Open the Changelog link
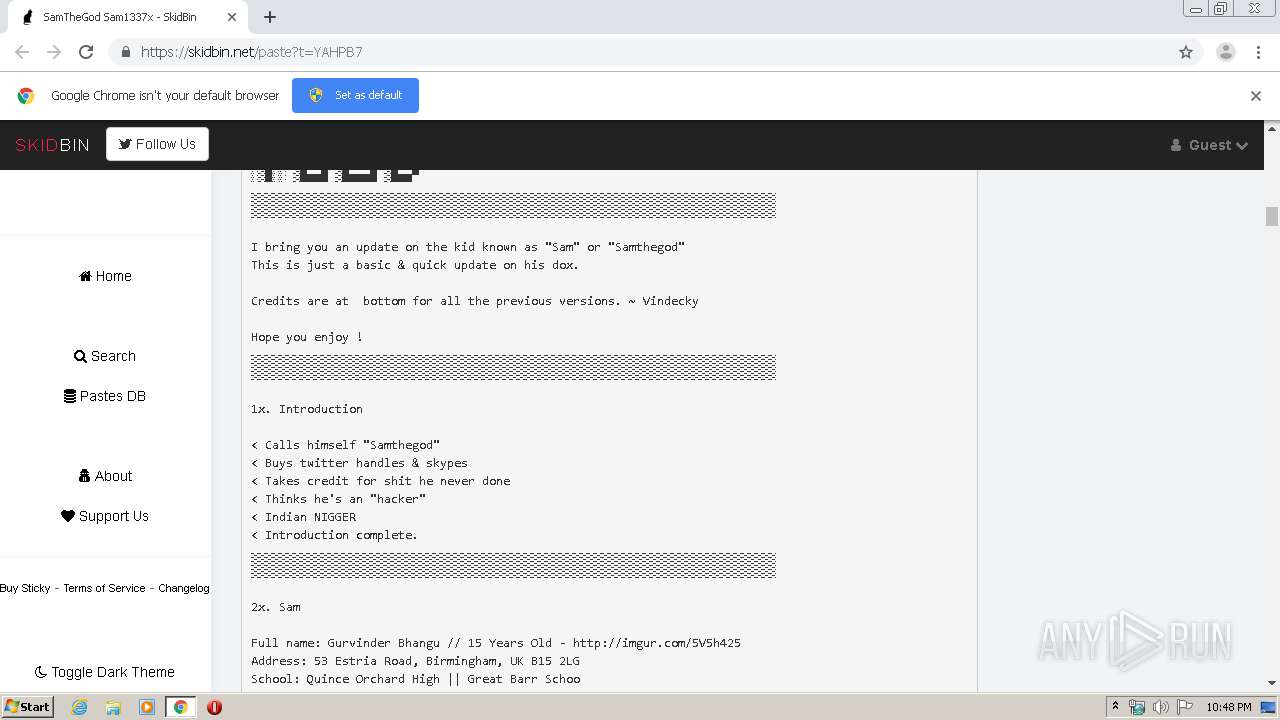The width and height of the screenshot is (1280, 720). pyautogui.click(x=184, y=588)
